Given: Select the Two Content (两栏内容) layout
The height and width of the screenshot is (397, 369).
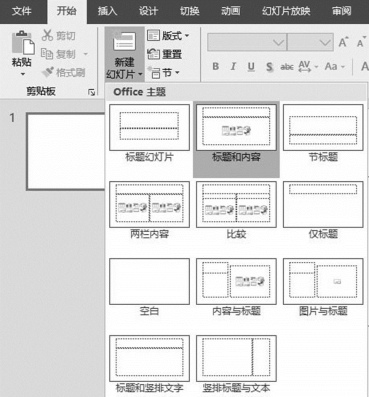Looking at the screenshot, I should click(x=149, y=210).
